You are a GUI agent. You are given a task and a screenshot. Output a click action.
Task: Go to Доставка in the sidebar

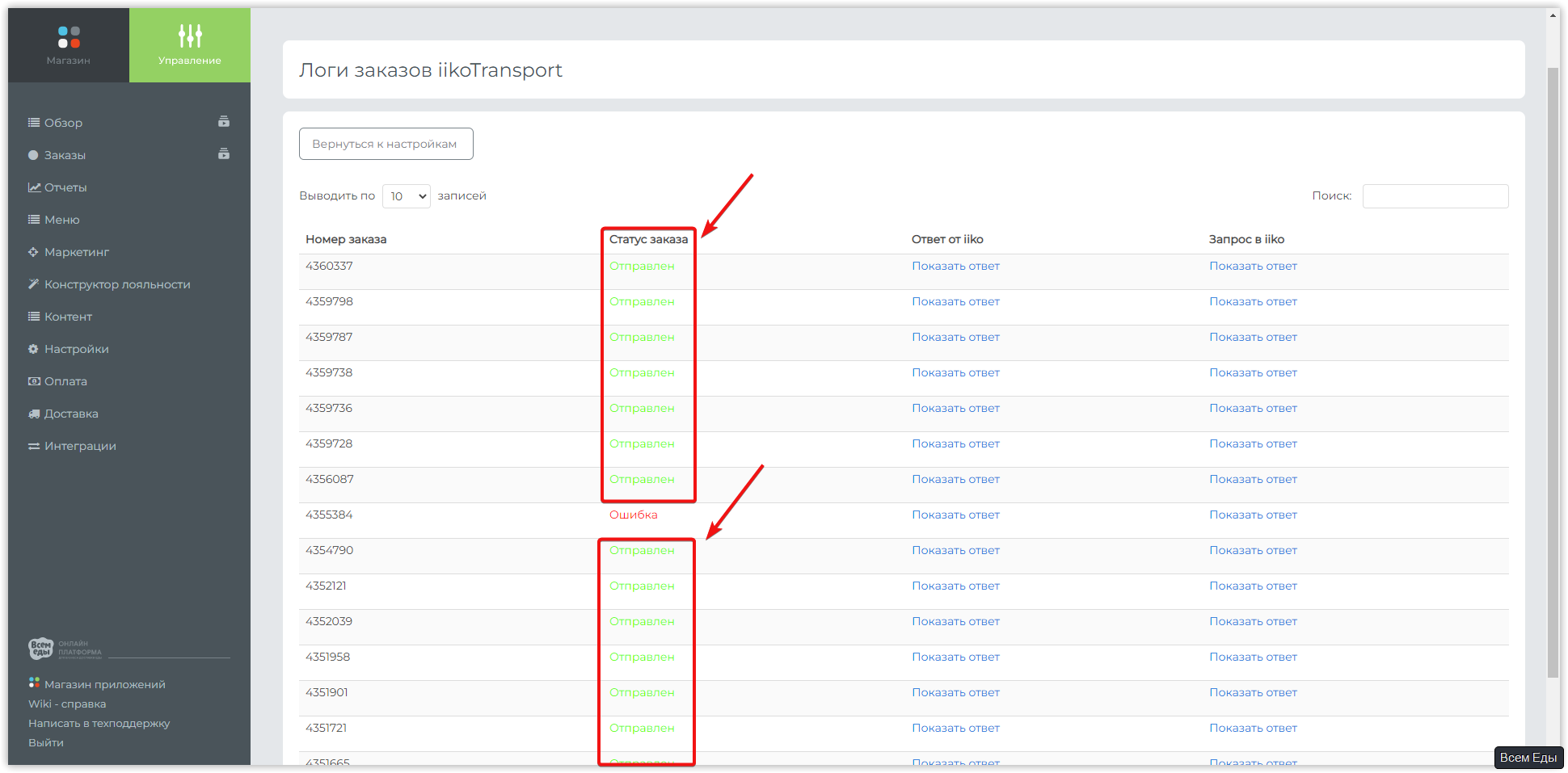[71, 414]
